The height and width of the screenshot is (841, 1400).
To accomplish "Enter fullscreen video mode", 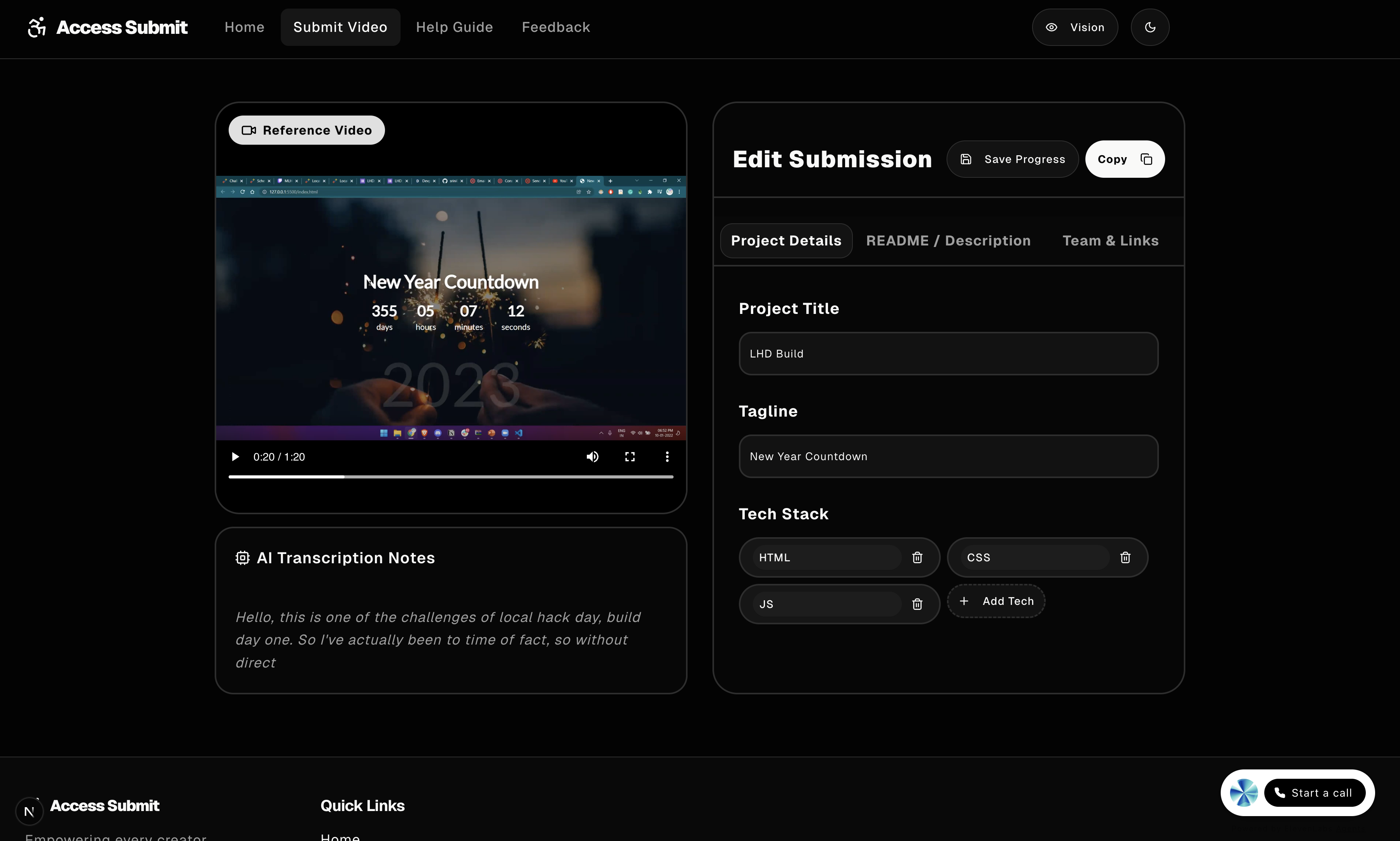I will (x=630, y=457).
